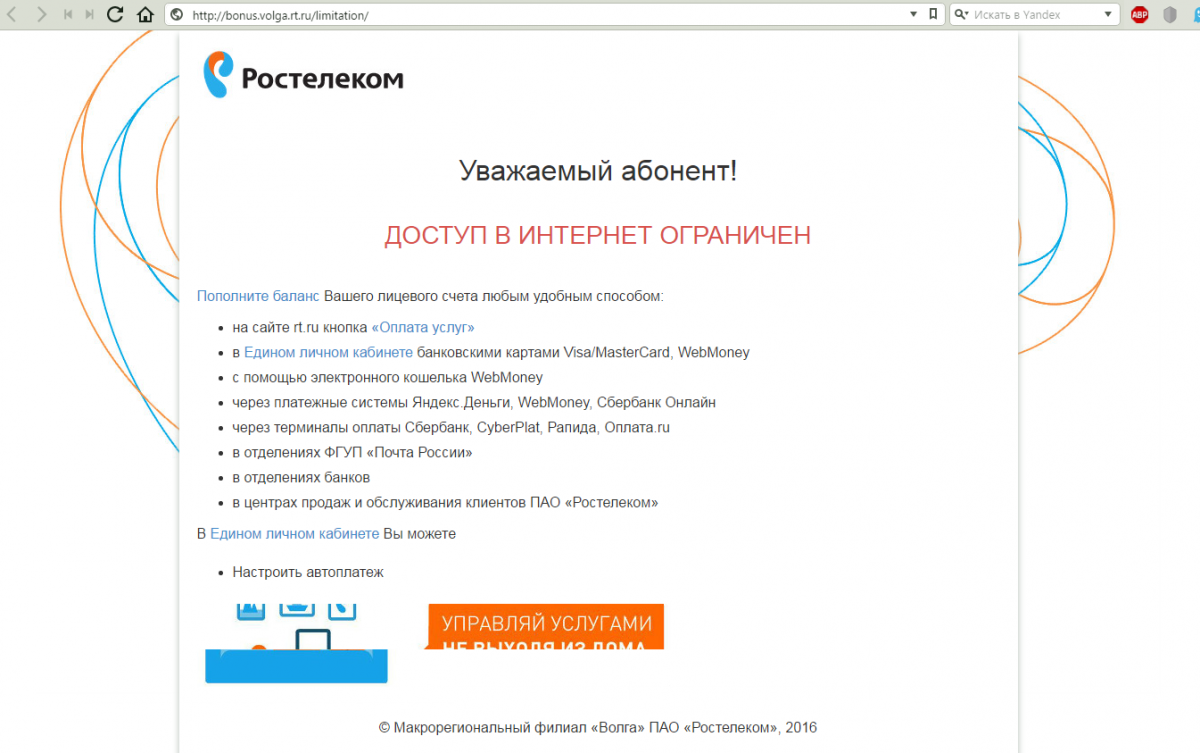Click the copyright footer «Макрорегиональный филиал «Волга»»
This screenshot has height=753, width=1200.
(x=598, y=727)
